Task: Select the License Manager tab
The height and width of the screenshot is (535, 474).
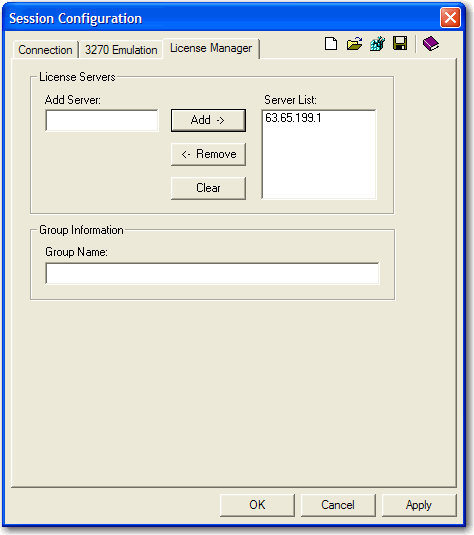Action: (211, 48)
